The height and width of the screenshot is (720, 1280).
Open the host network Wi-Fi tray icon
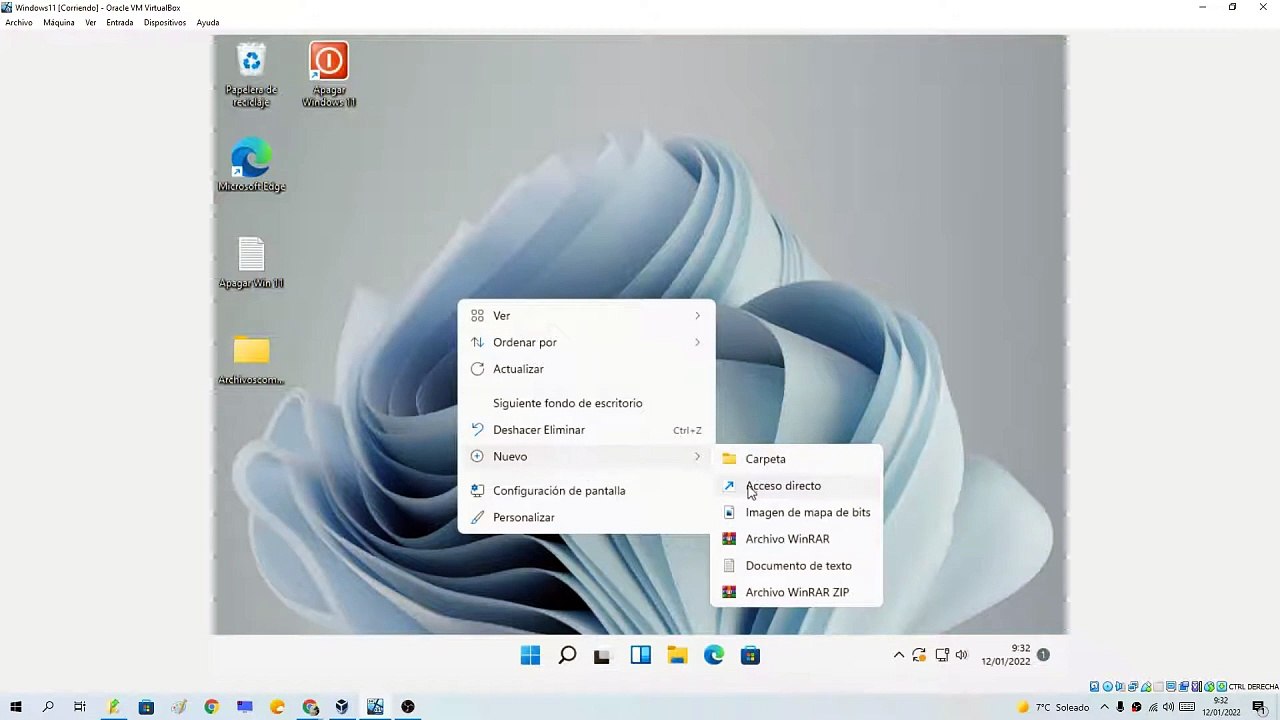pos(1153,707)
